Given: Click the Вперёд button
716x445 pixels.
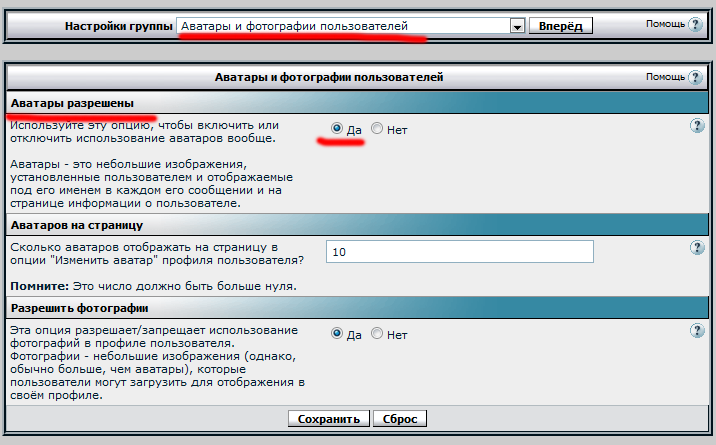Looking at the screenshot, I should pyautogui.click(x=561, y=26).
